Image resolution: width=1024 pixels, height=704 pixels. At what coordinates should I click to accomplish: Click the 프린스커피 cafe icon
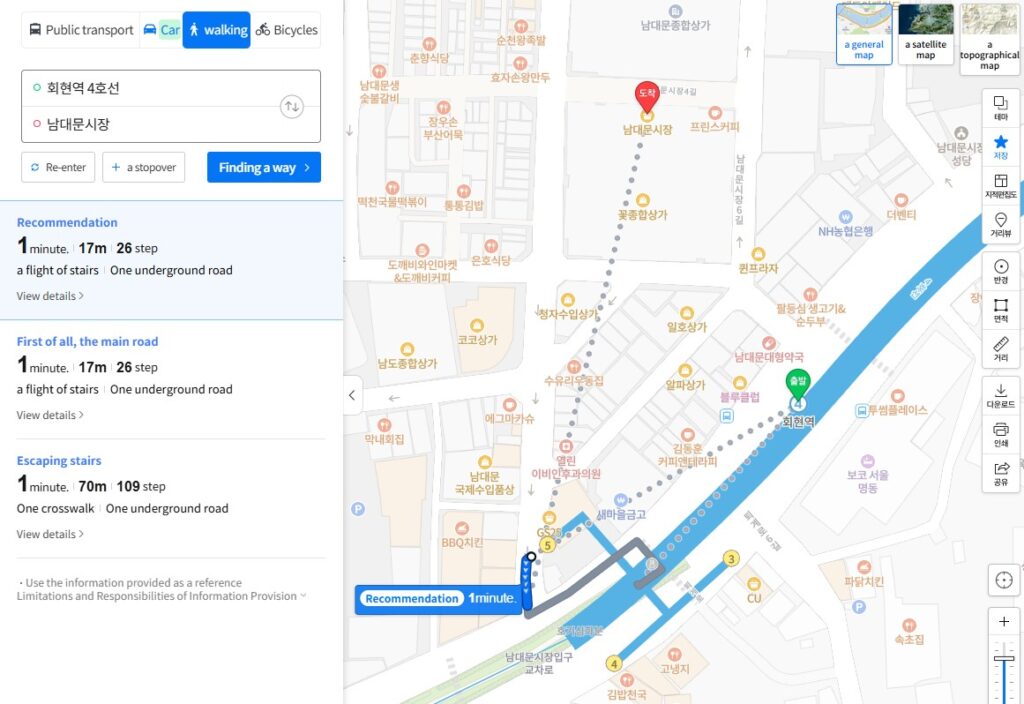(x=715, y=113)
